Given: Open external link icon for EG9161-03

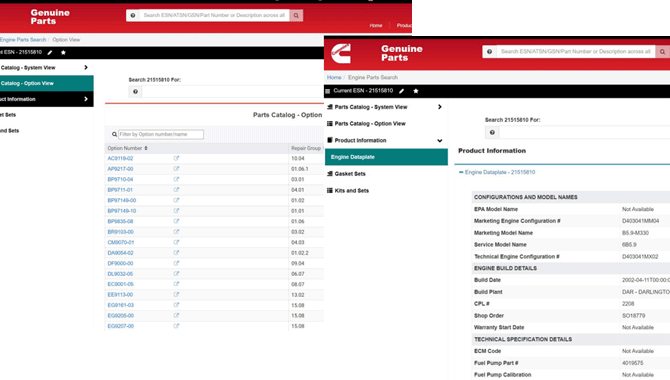Looking at the screenshot, I should click(176, 305).
